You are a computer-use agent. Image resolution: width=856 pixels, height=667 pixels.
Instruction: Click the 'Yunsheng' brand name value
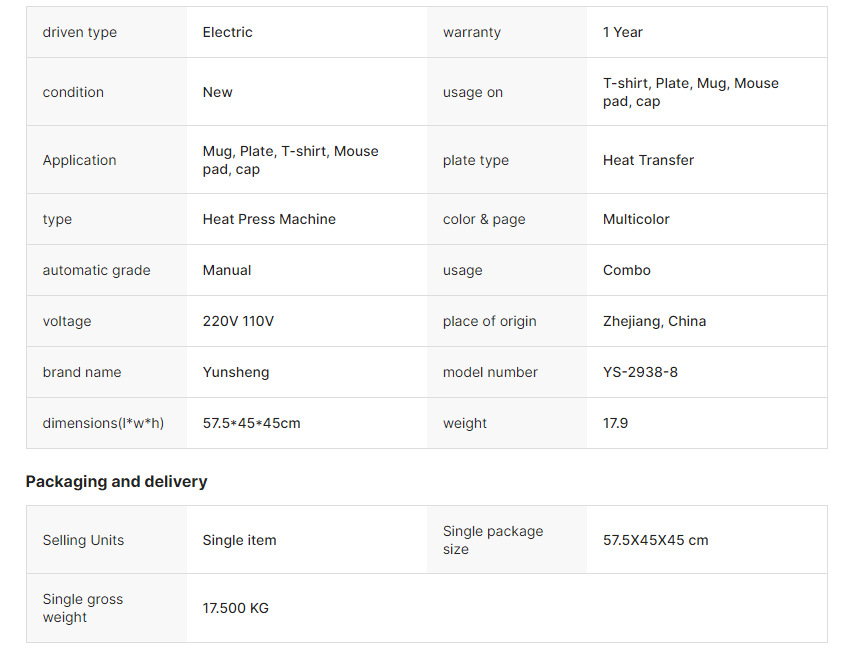pos(236,372)
